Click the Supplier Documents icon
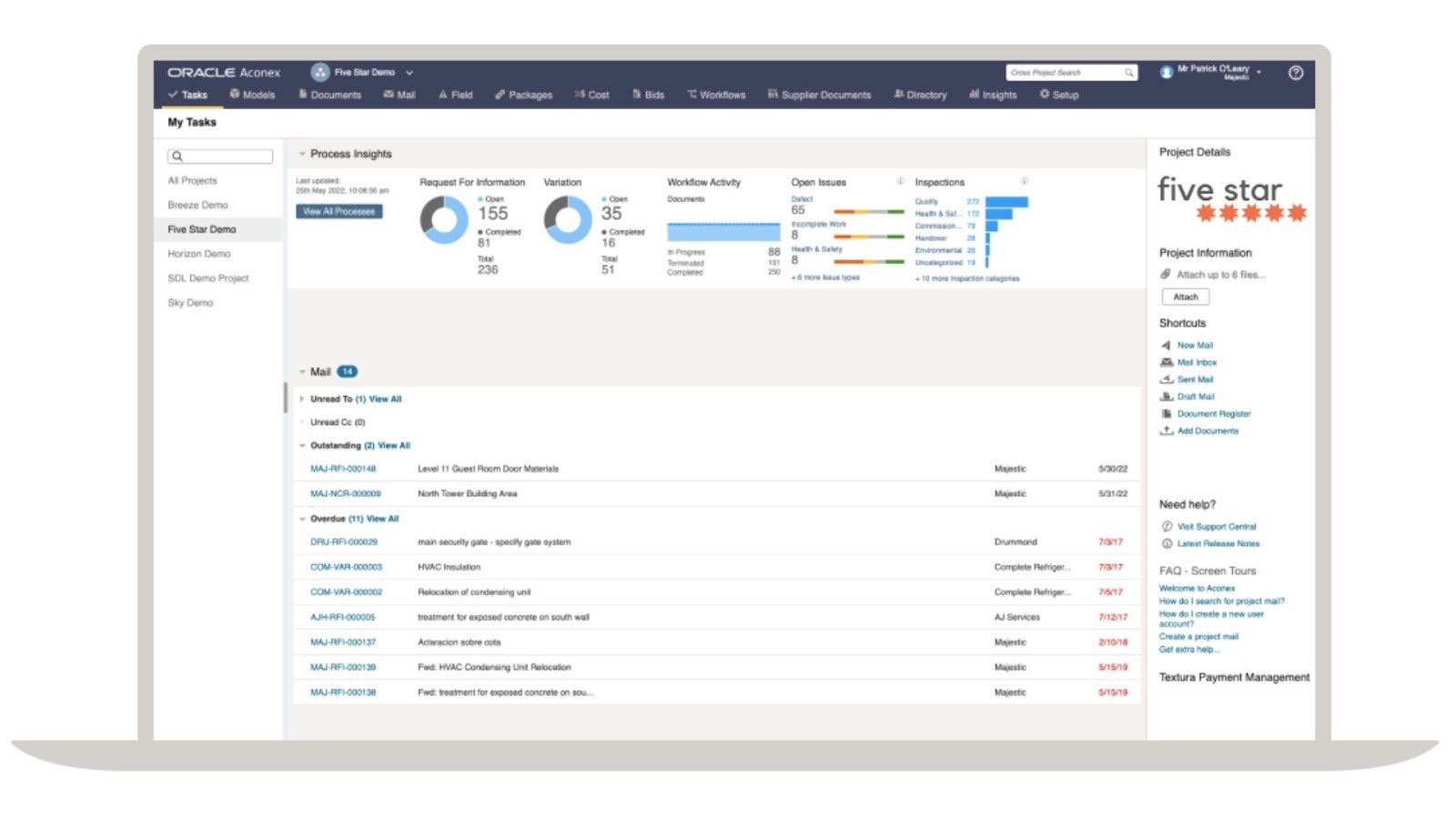 coord(772,95)
